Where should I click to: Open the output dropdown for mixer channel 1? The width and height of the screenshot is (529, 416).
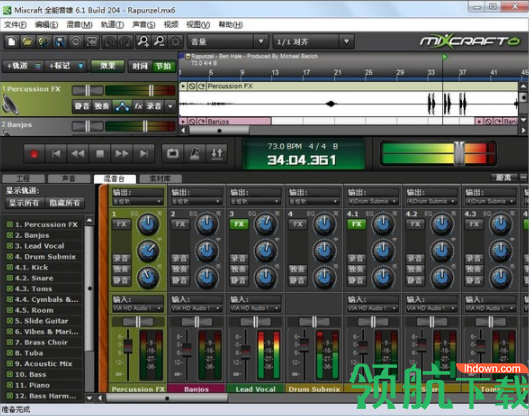(138, 201)
